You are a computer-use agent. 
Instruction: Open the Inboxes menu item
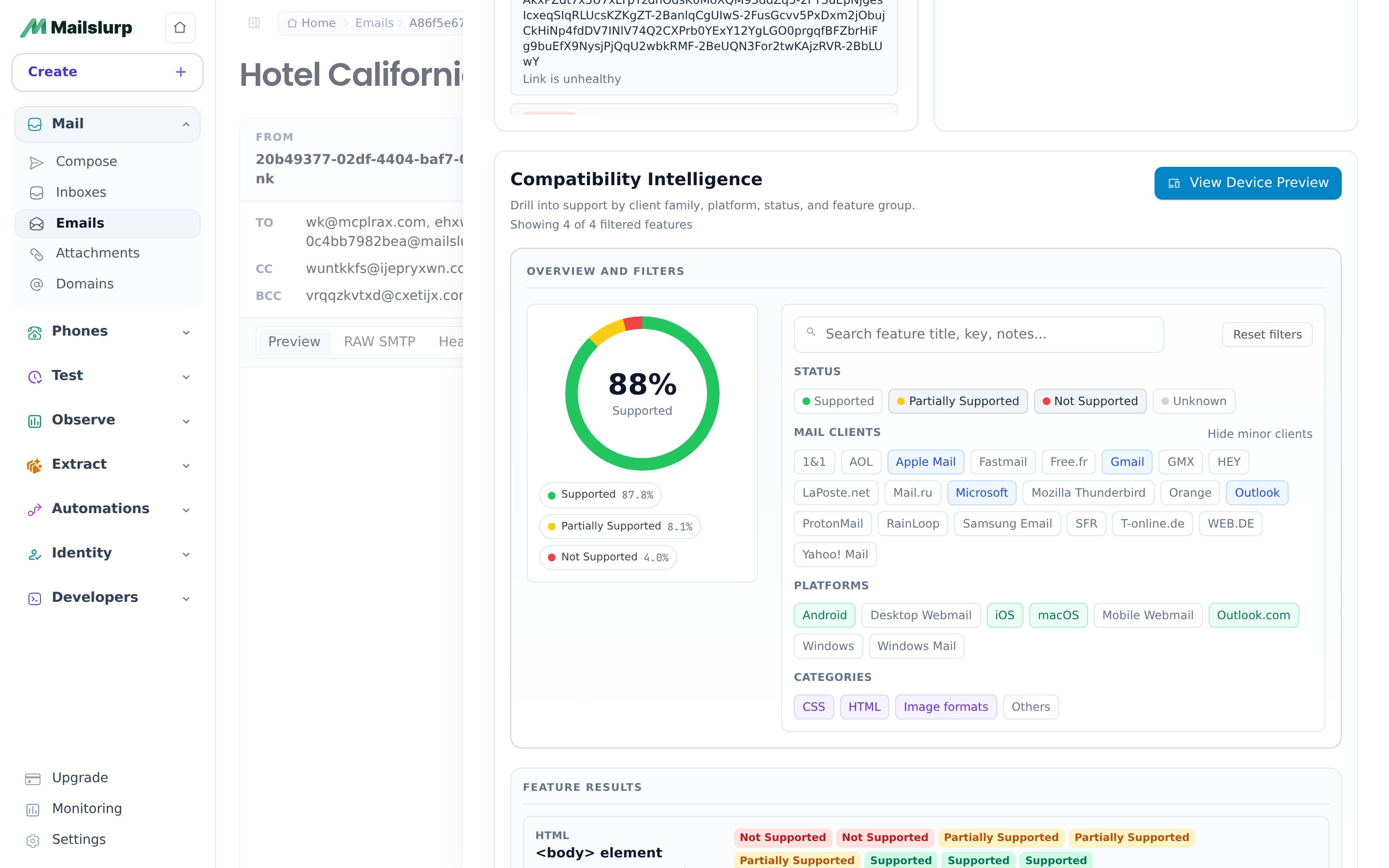click(x=81, y=192)
